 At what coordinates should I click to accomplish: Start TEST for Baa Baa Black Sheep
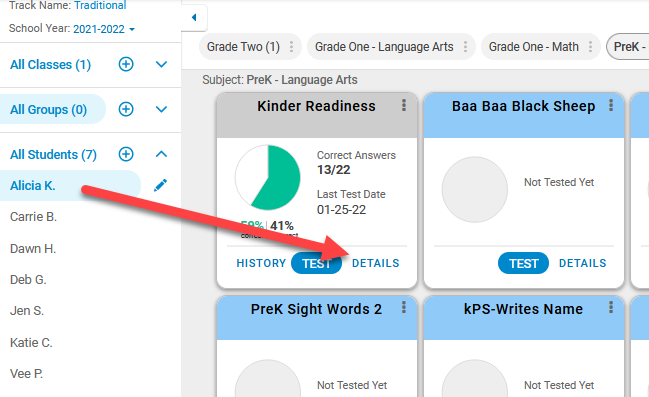(x=523, y=263)
